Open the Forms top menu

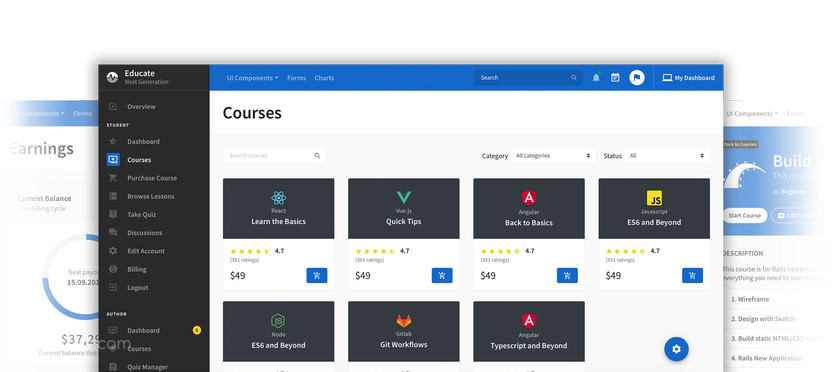(x=296, y=78)
